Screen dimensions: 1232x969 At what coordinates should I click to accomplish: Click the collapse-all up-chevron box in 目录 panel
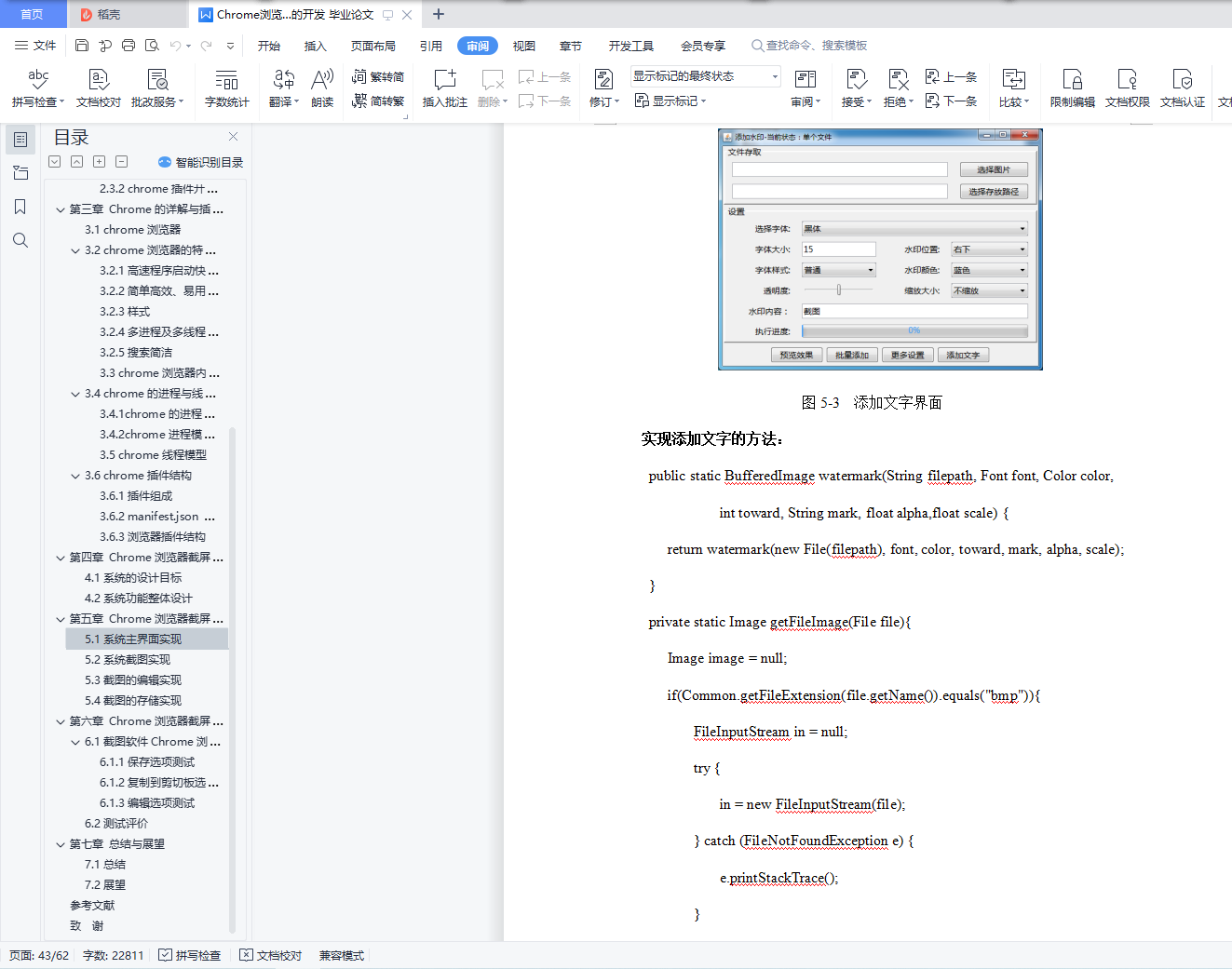[x=77, y=162]
